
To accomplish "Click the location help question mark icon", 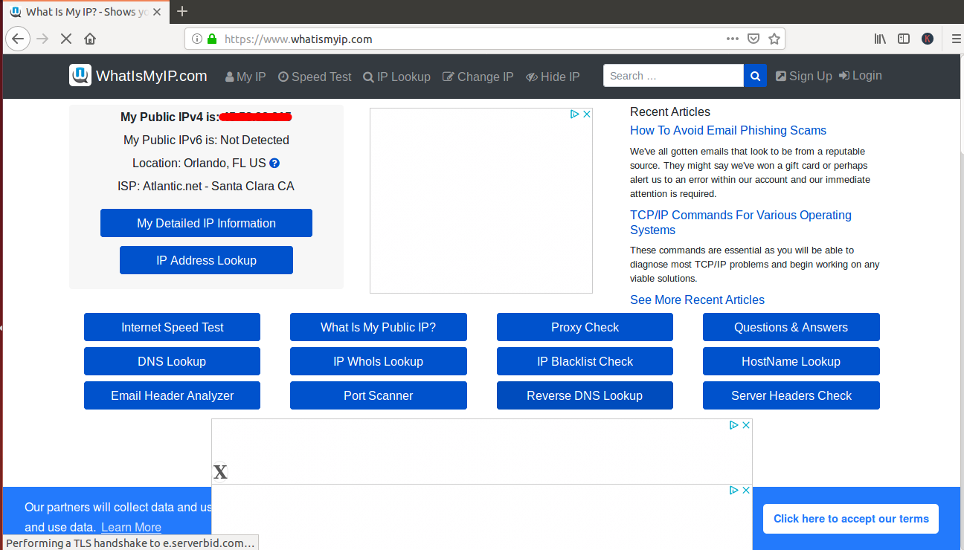I will pyautogui.click(x=275, y=163).
